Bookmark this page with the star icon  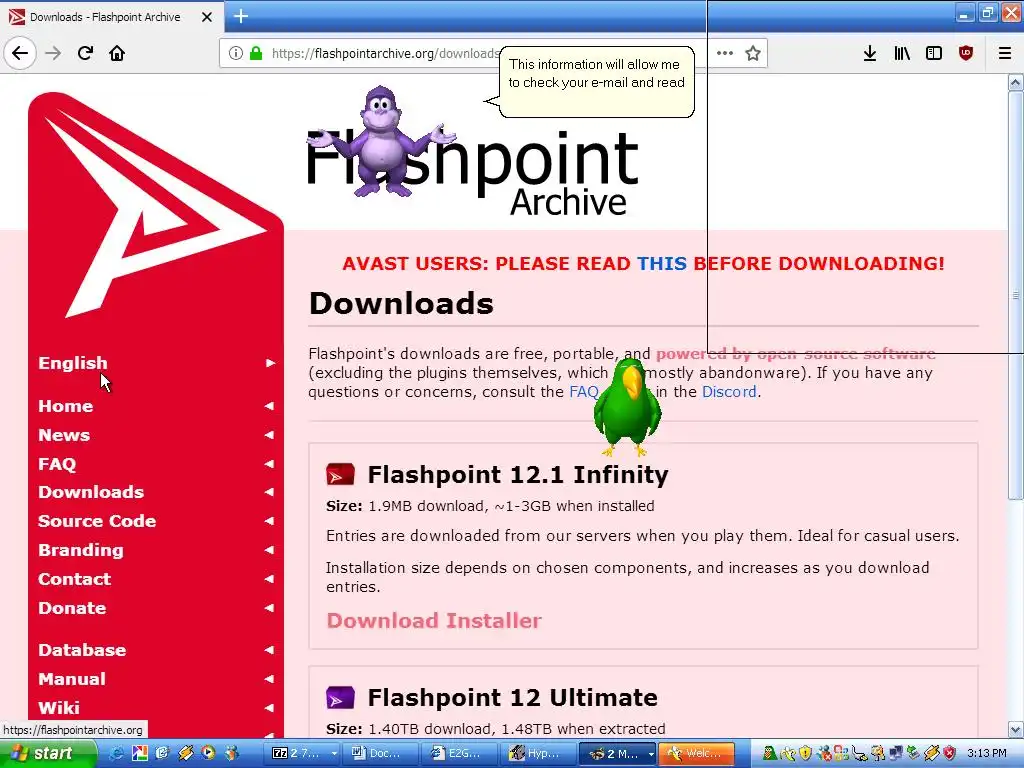pos(753,53)
